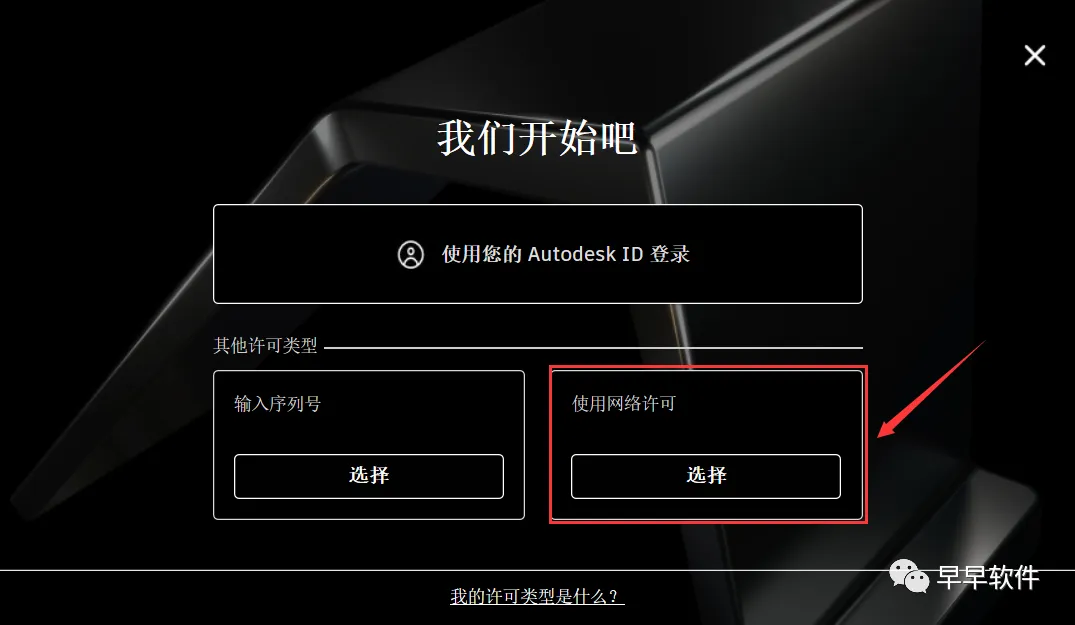Click the user profile icon beside Autodesk ID

click(411, 254)
